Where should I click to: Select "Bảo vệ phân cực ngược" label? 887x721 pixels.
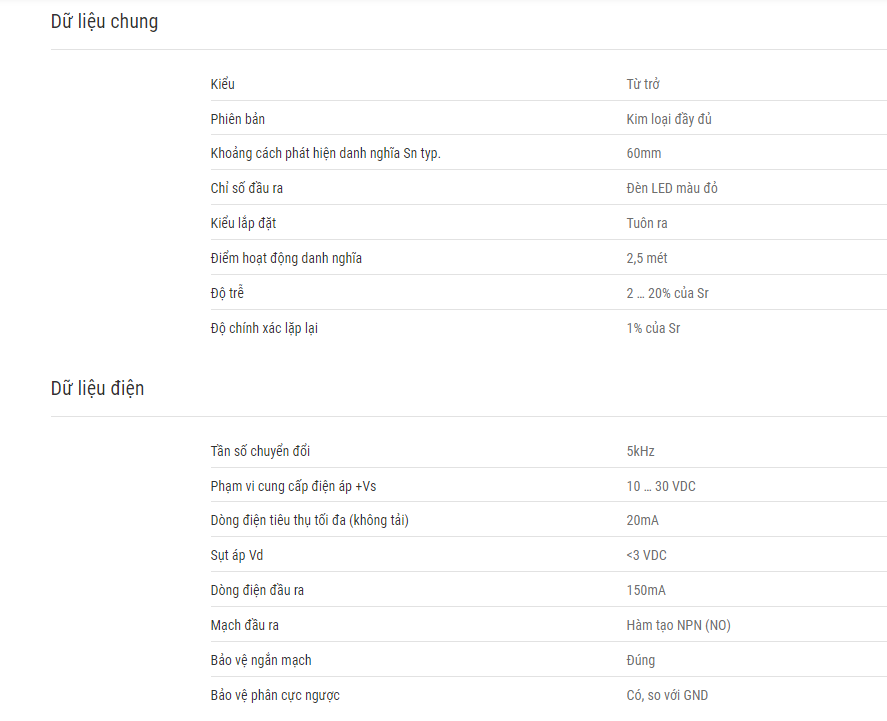tap(275, 696)
